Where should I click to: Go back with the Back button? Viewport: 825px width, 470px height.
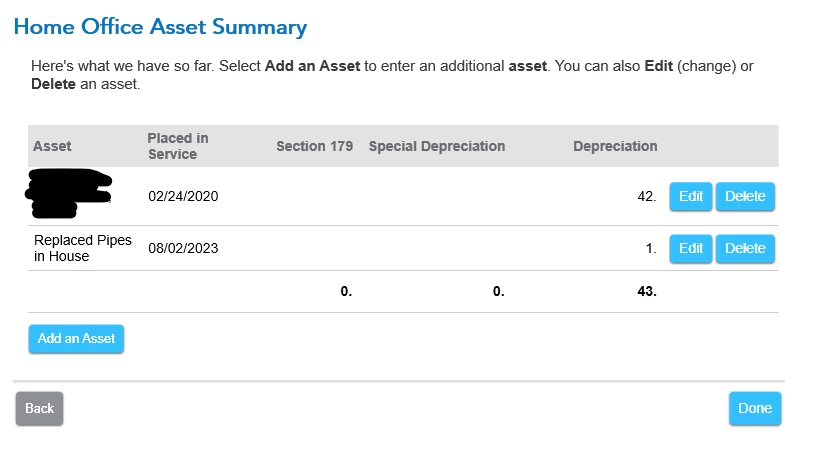39,408
